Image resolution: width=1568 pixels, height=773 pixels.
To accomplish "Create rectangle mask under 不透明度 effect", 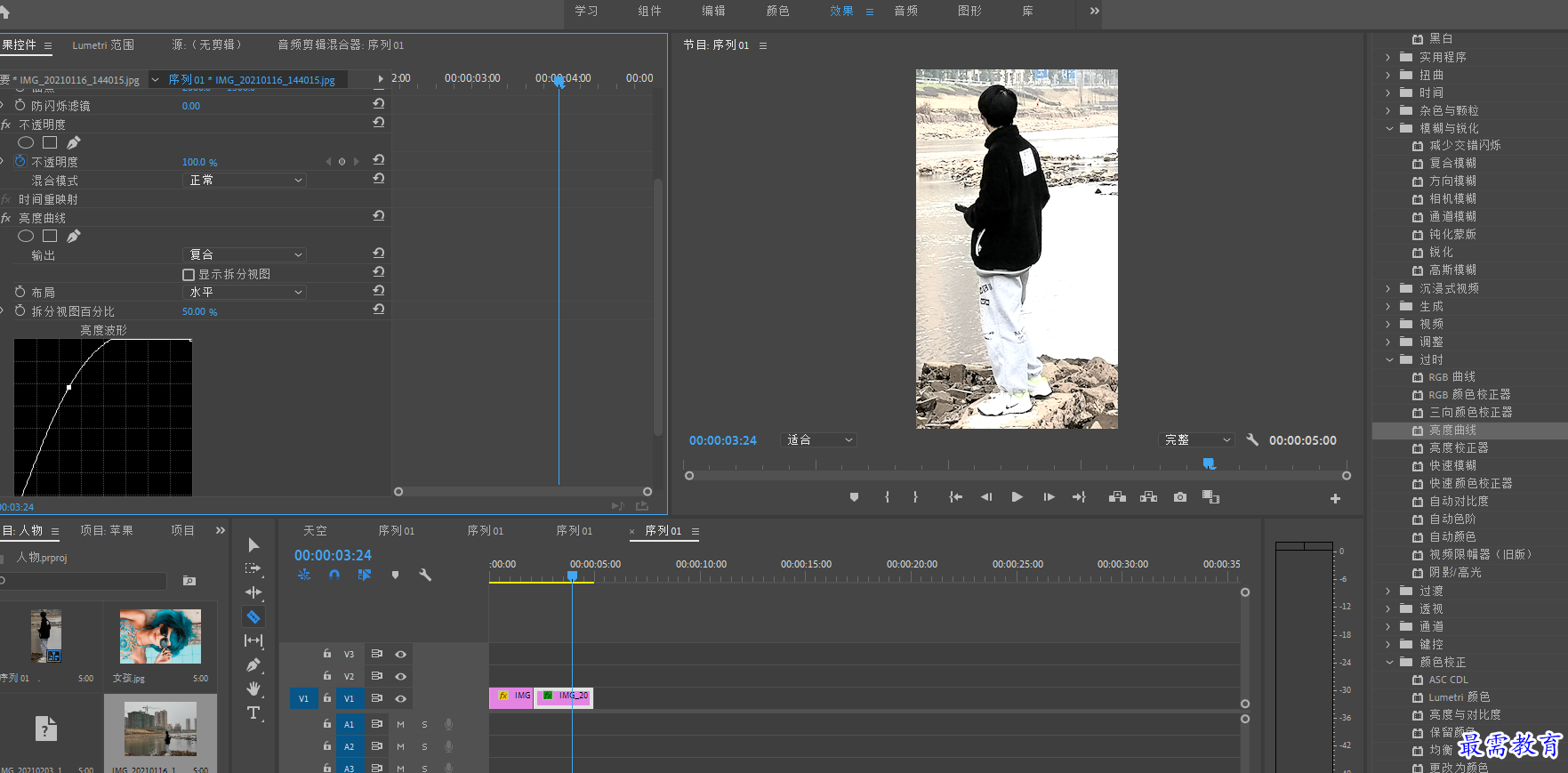I will tap(50, 142).
